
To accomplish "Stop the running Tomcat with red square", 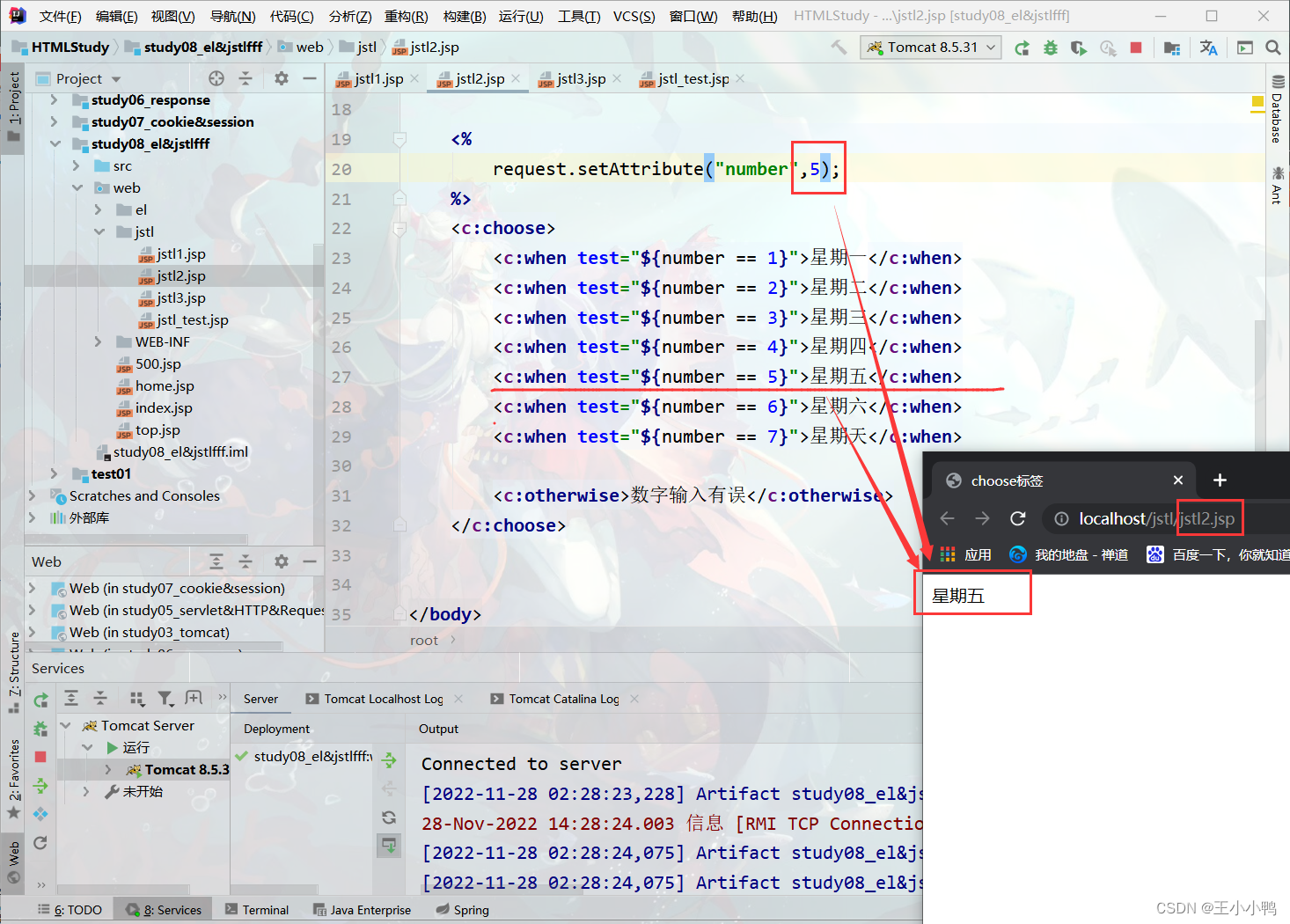I will (x=1136, y=48).
